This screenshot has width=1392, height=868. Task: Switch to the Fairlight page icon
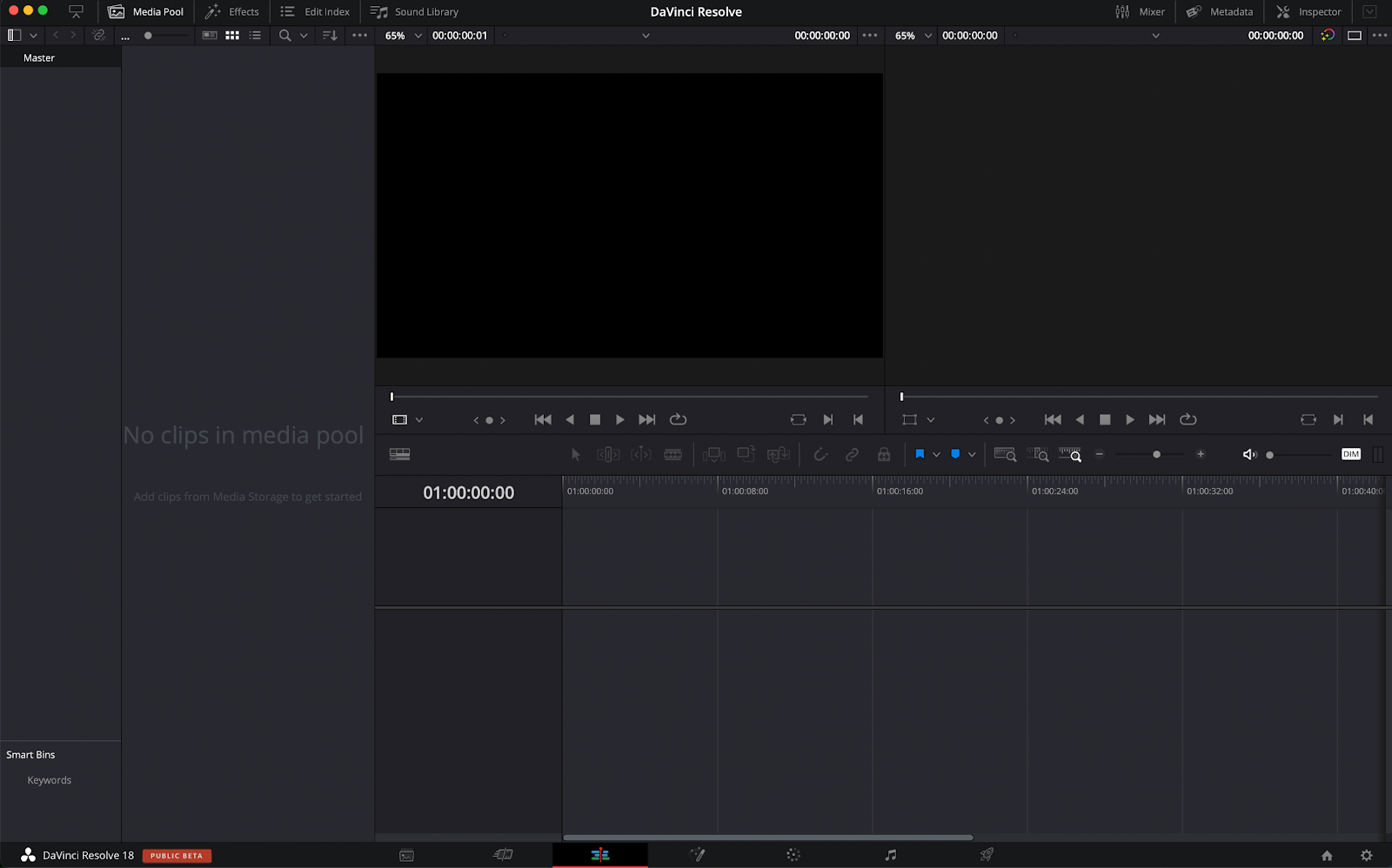890,855
